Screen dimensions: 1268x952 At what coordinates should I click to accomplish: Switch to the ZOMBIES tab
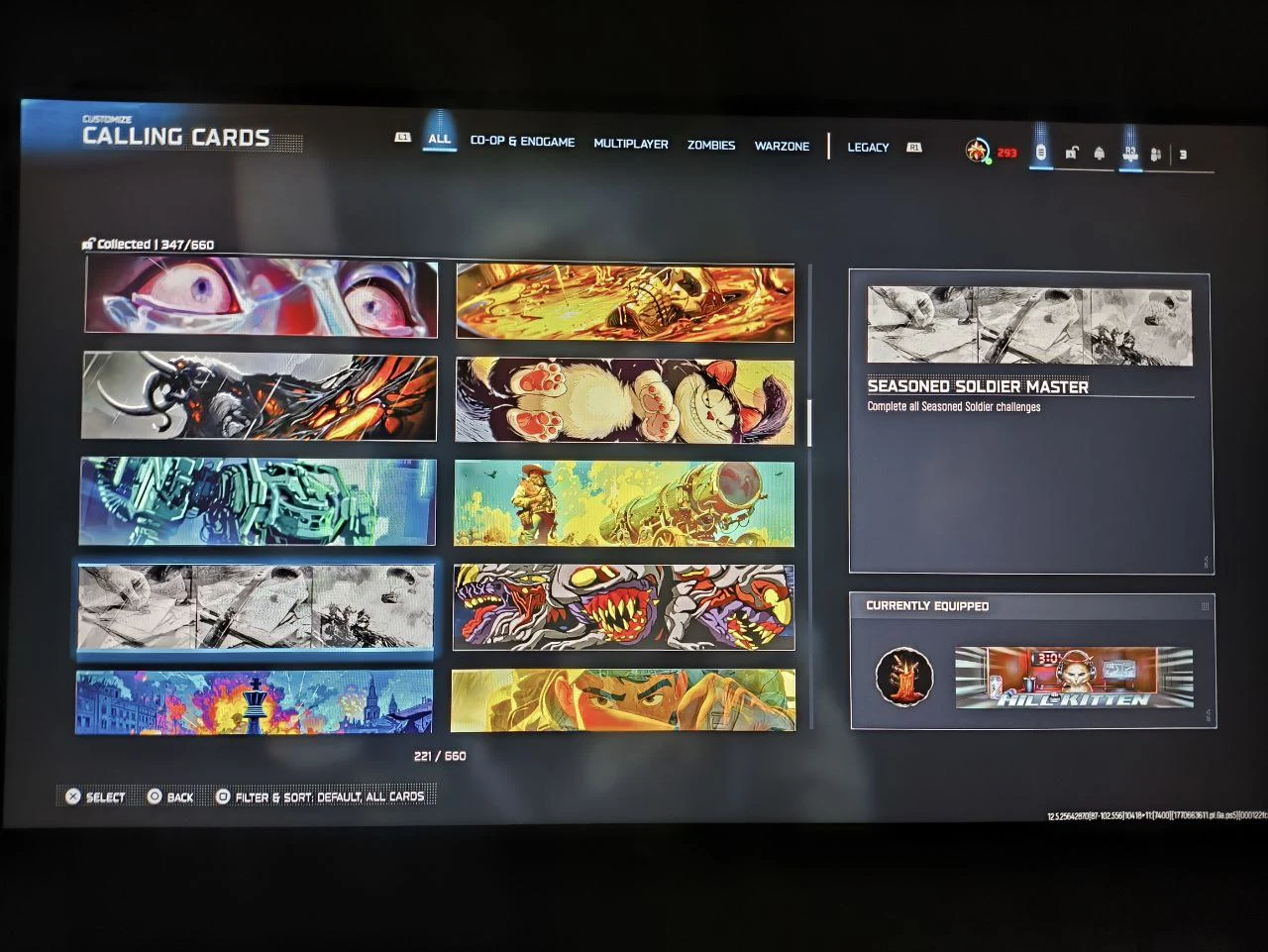tap(711, 146)
